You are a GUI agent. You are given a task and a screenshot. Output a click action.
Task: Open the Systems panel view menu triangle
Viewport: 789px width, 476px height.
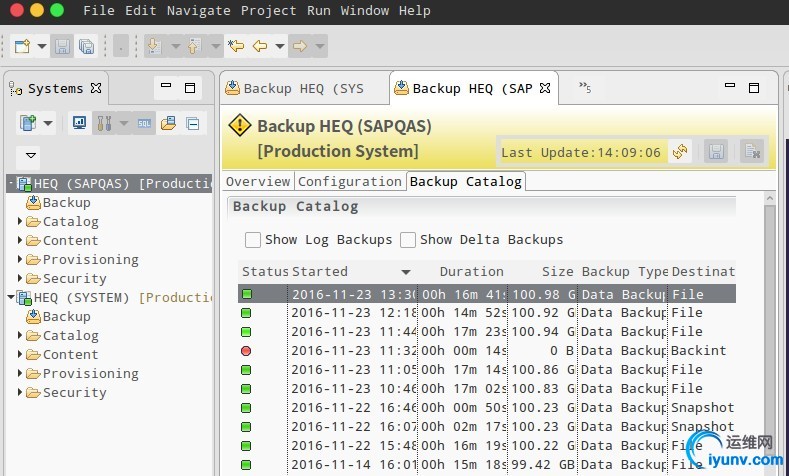point(31,156)
